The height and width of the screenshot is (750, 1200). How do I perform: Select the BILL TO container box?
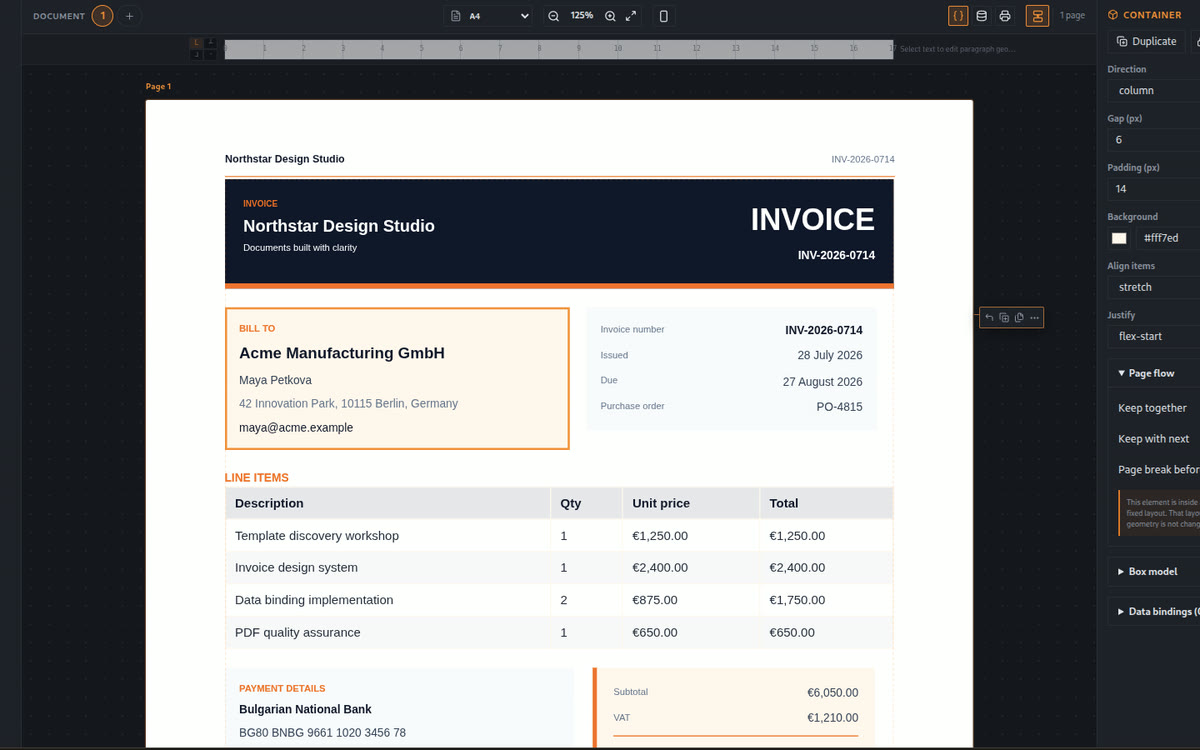coord(397,379)
